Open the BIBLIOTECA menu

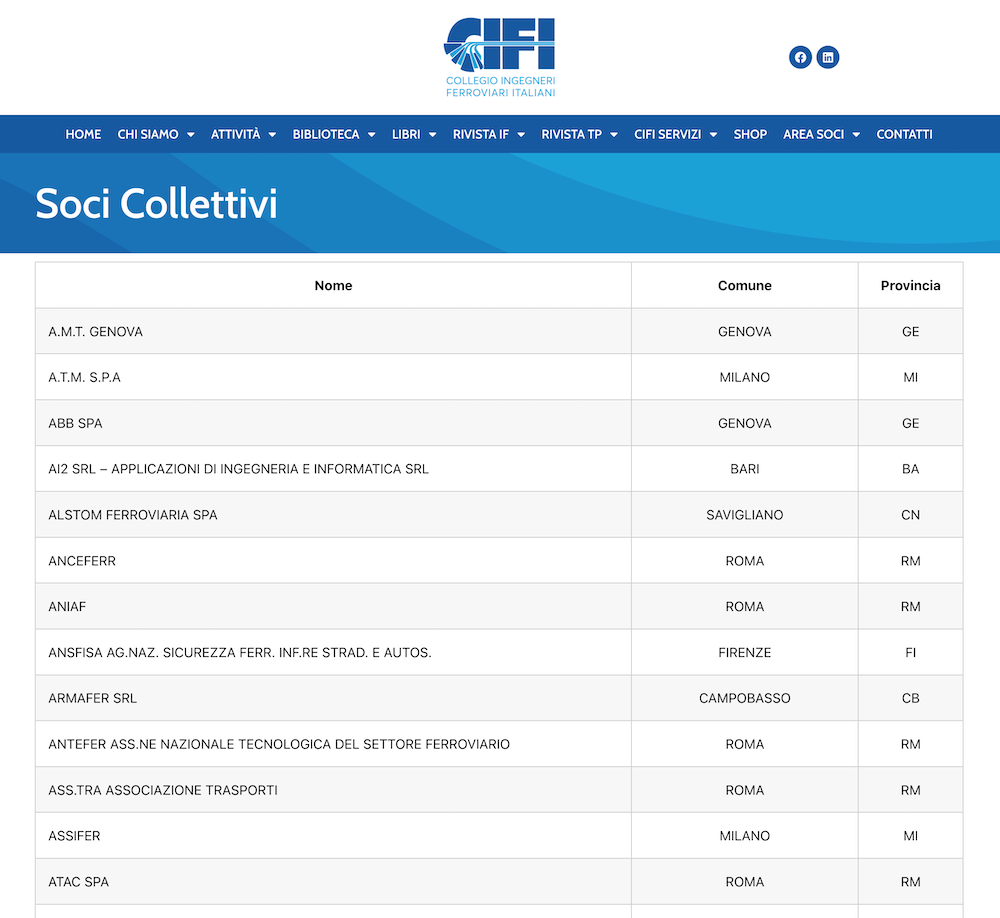tap(326, 135)
